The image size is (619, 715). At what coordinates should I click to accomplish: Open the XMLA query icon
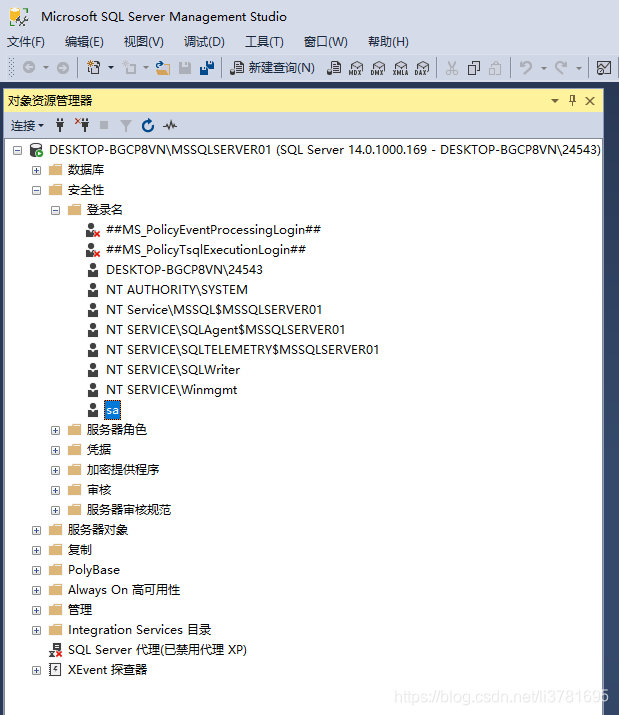click(400, 68)
